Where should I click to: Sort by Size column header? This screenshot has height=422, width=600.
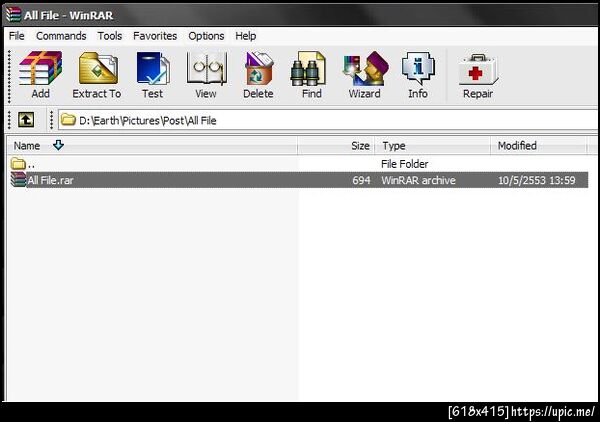pyautogui.click(x=336, y=145)
